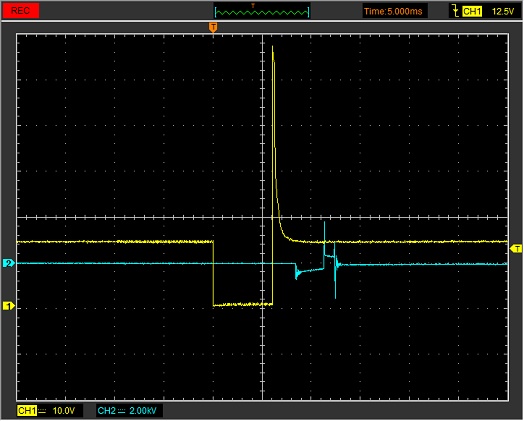Click the CH2 2.00KV scale readout
This screenshot has width=524, height=421.
143,411
